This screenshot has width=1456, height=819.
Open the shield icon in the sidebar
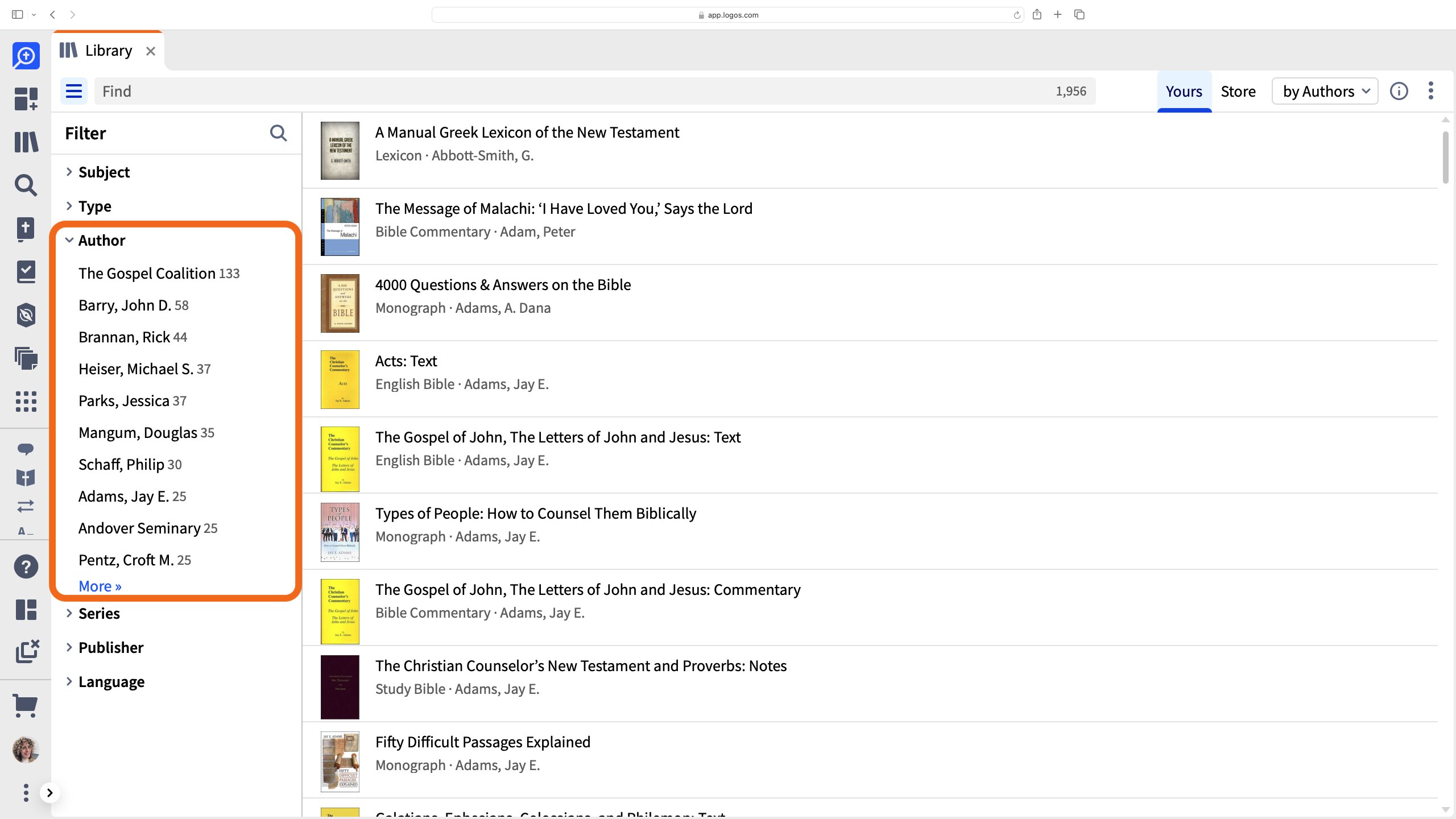click(26, 315)
